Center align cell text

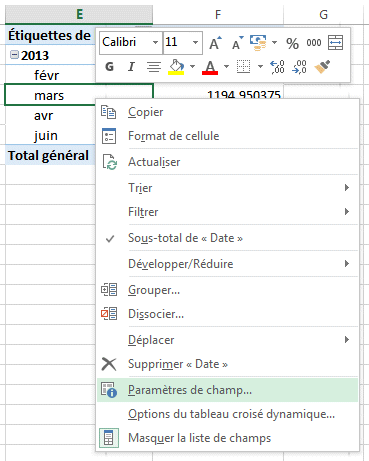[x=154, y=67]
